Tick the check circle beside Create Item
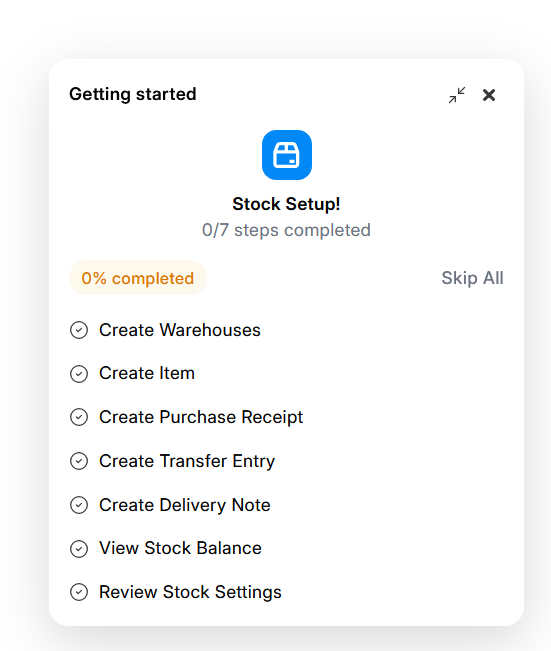The height and width of the screenshot is (651, 551). [79, 374]
